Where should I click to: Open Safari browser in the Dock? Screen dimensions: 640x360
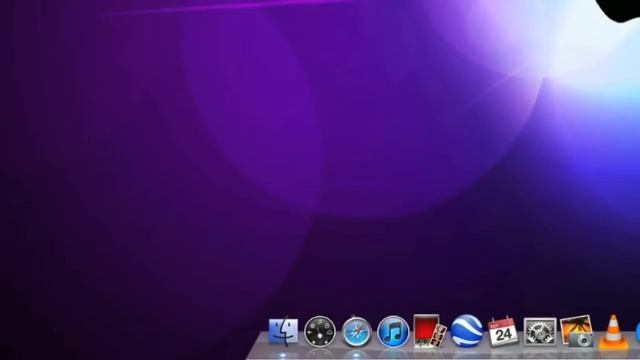(357, 332)
